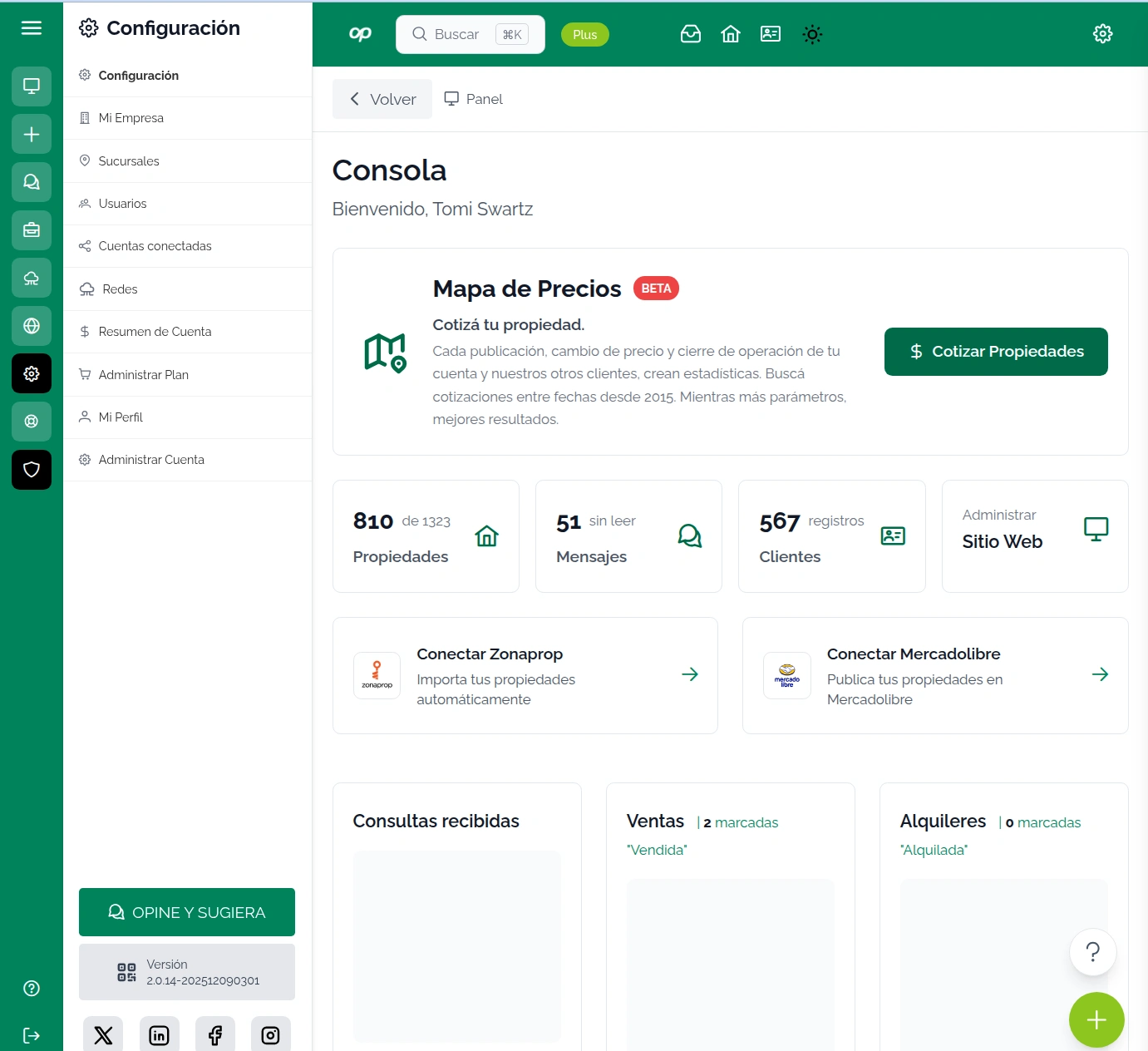Open Conectar Zonaprop arrow
1148x1051 pixels.
(689, 674)
